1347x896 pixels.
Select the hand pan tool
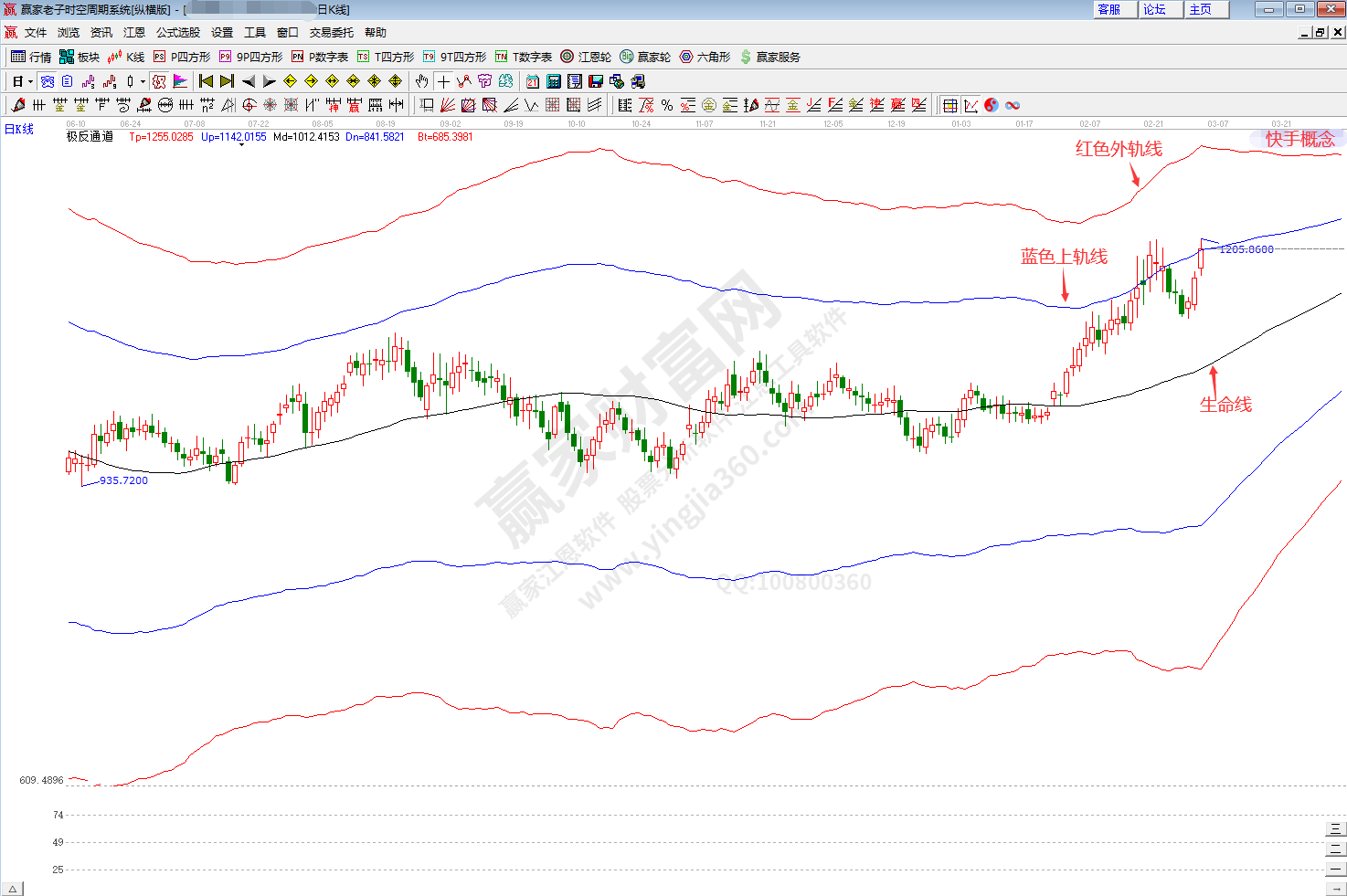pos(421,81)
